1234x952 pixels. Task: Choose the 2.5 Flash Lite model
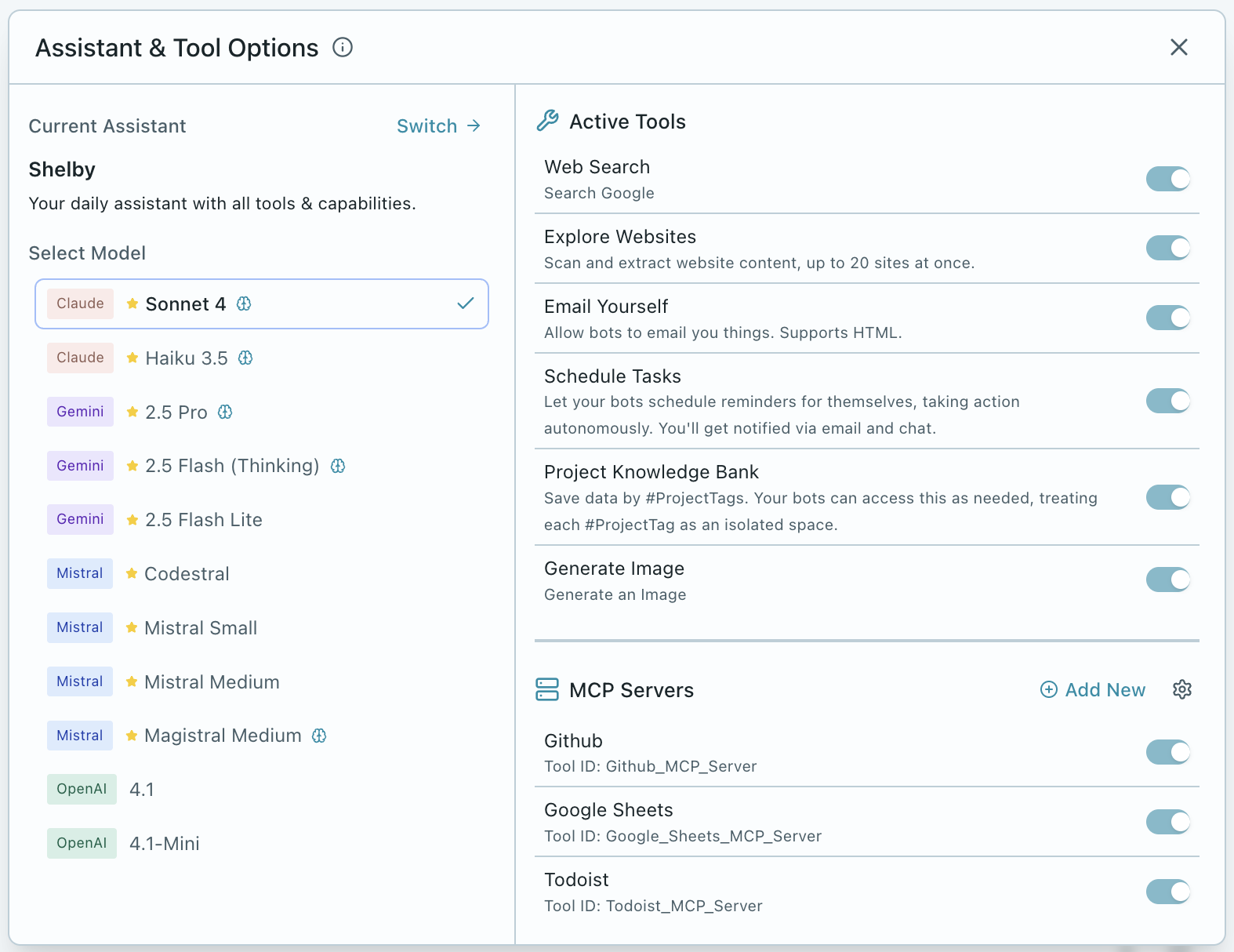[x=262, y=520]
